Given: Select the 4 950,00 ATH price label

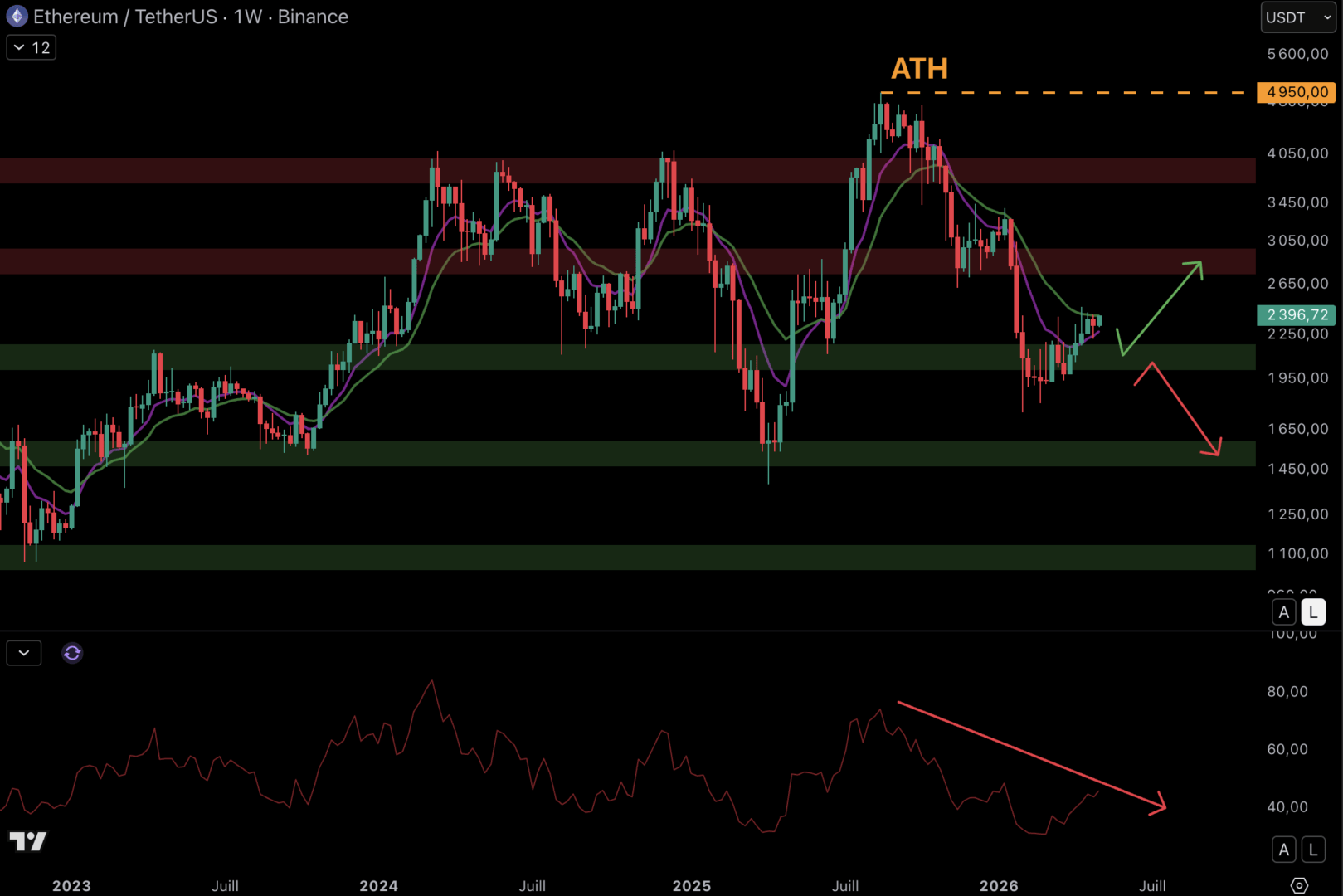Looking at the screenshot, I should 1297,92.
